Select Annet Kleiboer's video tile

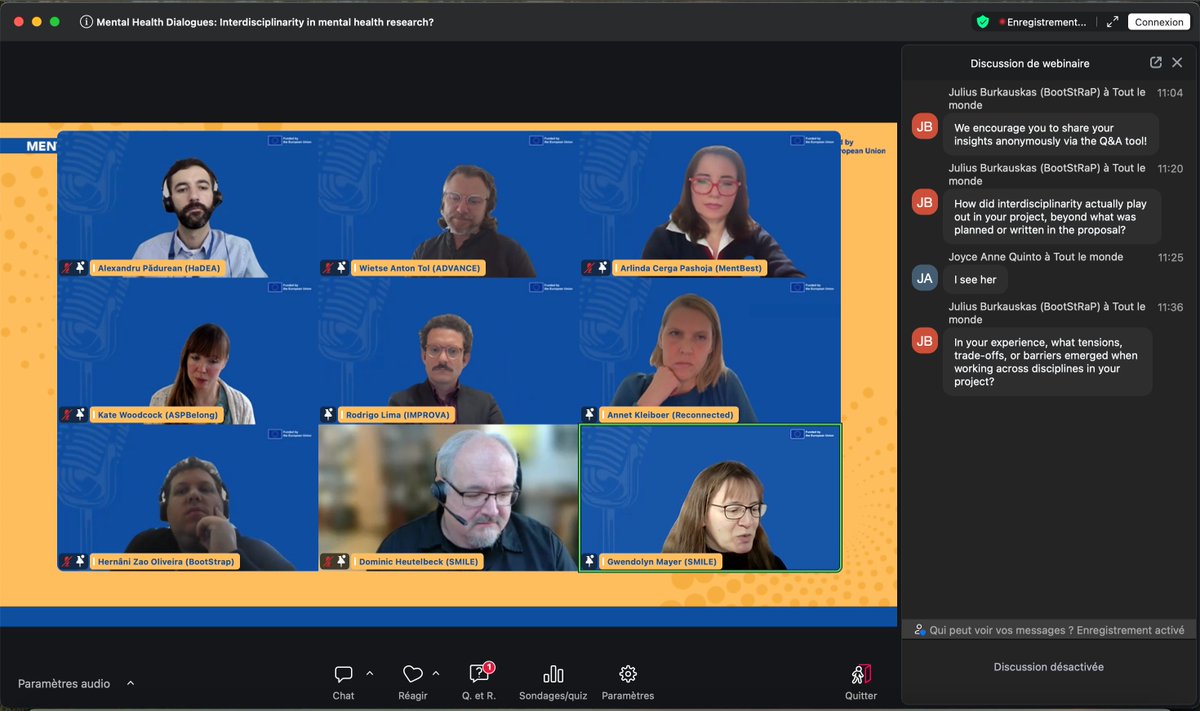(x=710, y=351)
